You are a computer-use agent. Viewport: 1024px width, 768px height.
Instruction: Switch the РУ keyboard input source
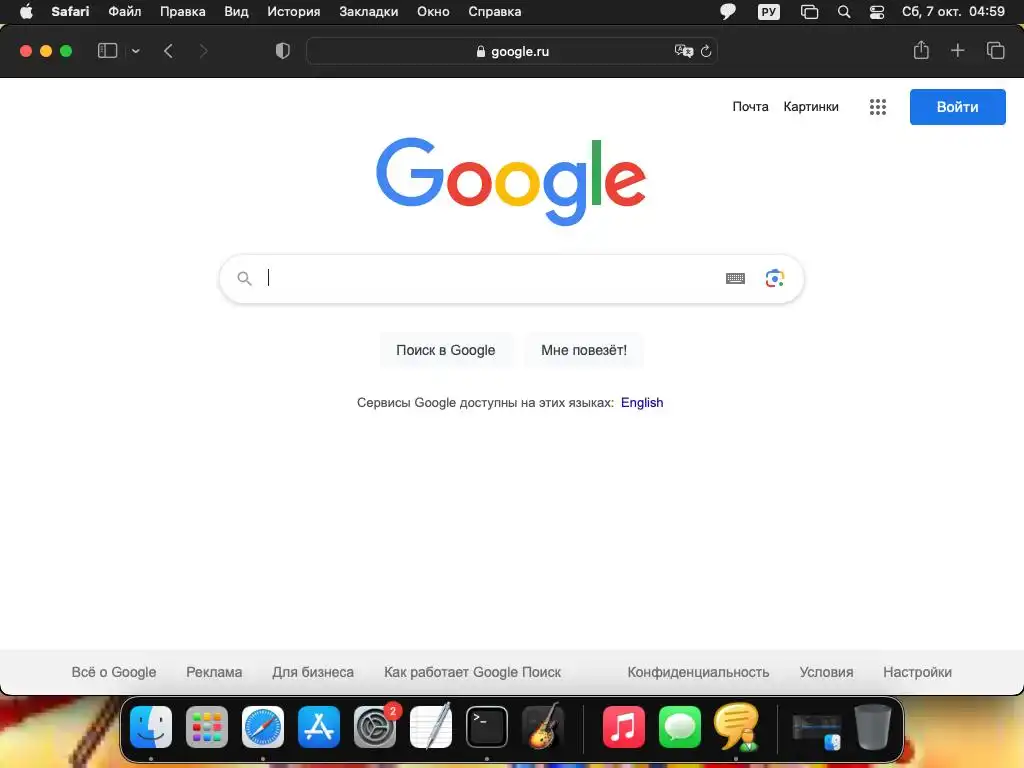point(769,12)
